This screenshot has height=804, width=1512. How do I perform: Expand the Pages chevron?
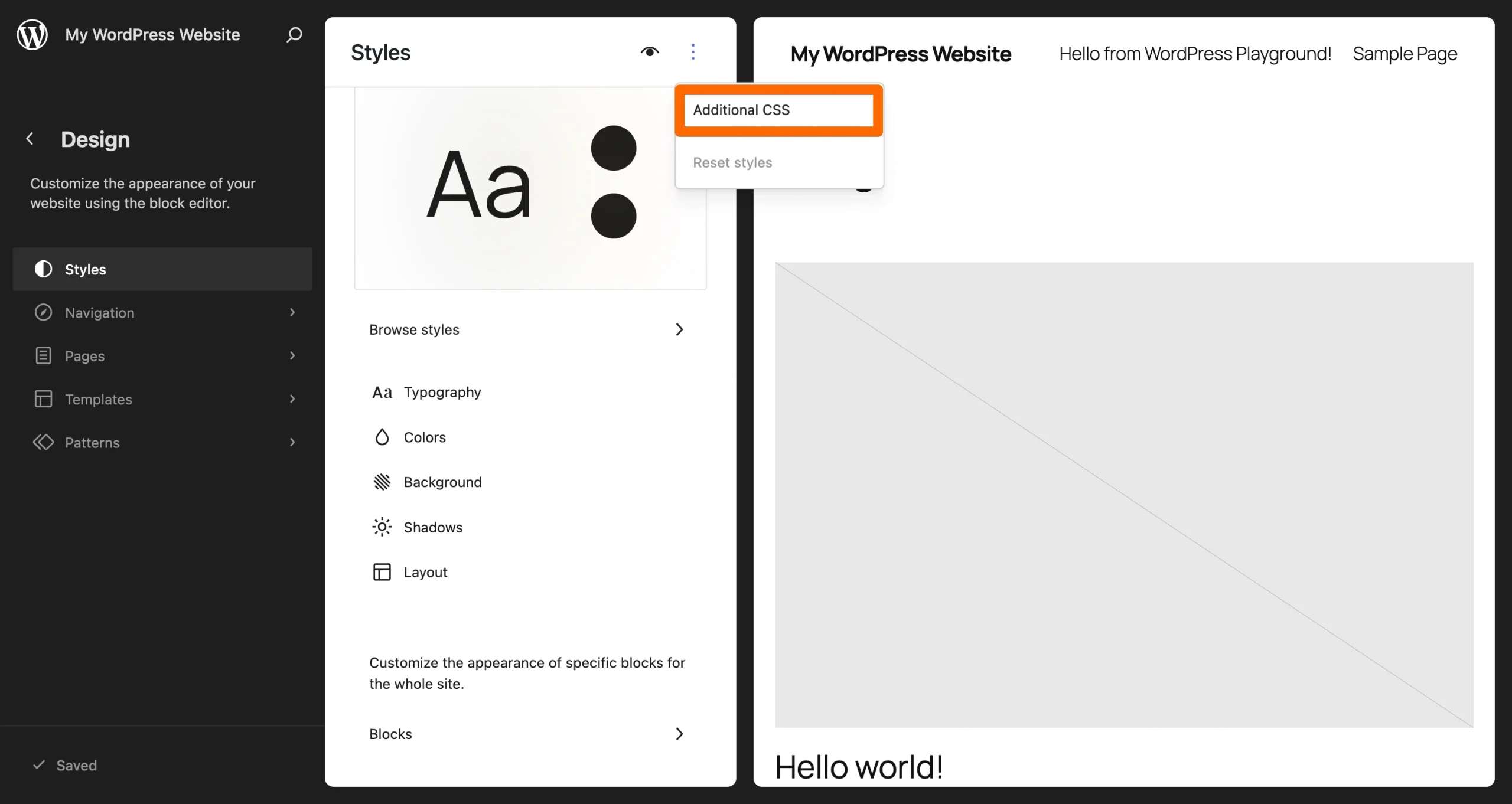pos(292,355)
